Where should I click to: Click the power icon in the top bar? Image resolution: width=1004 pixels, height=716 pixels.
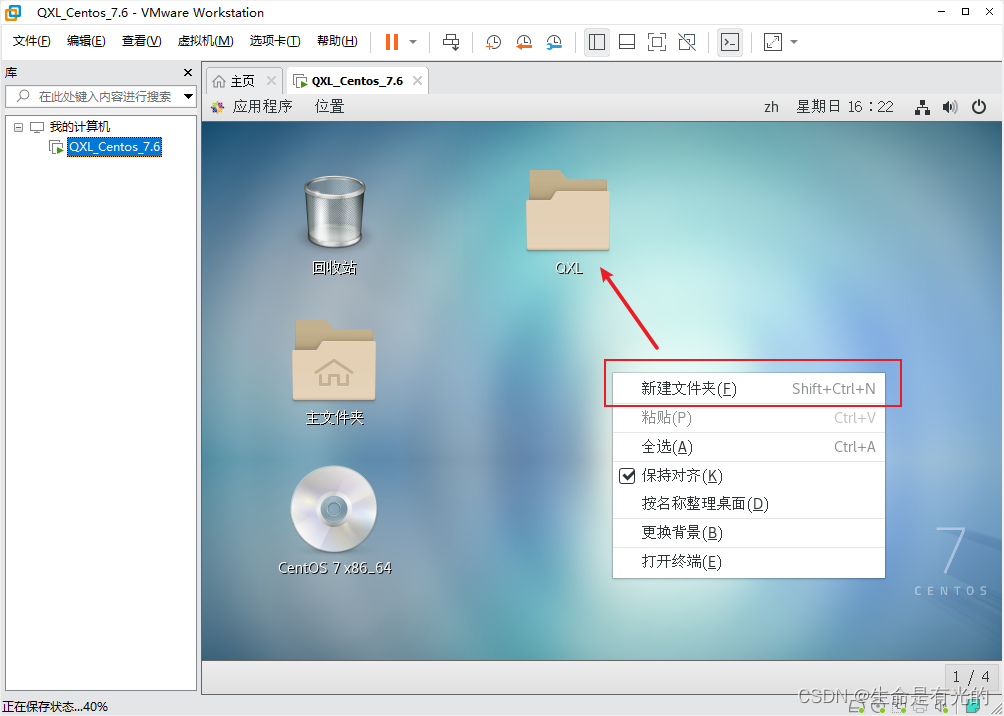(979, 107)
